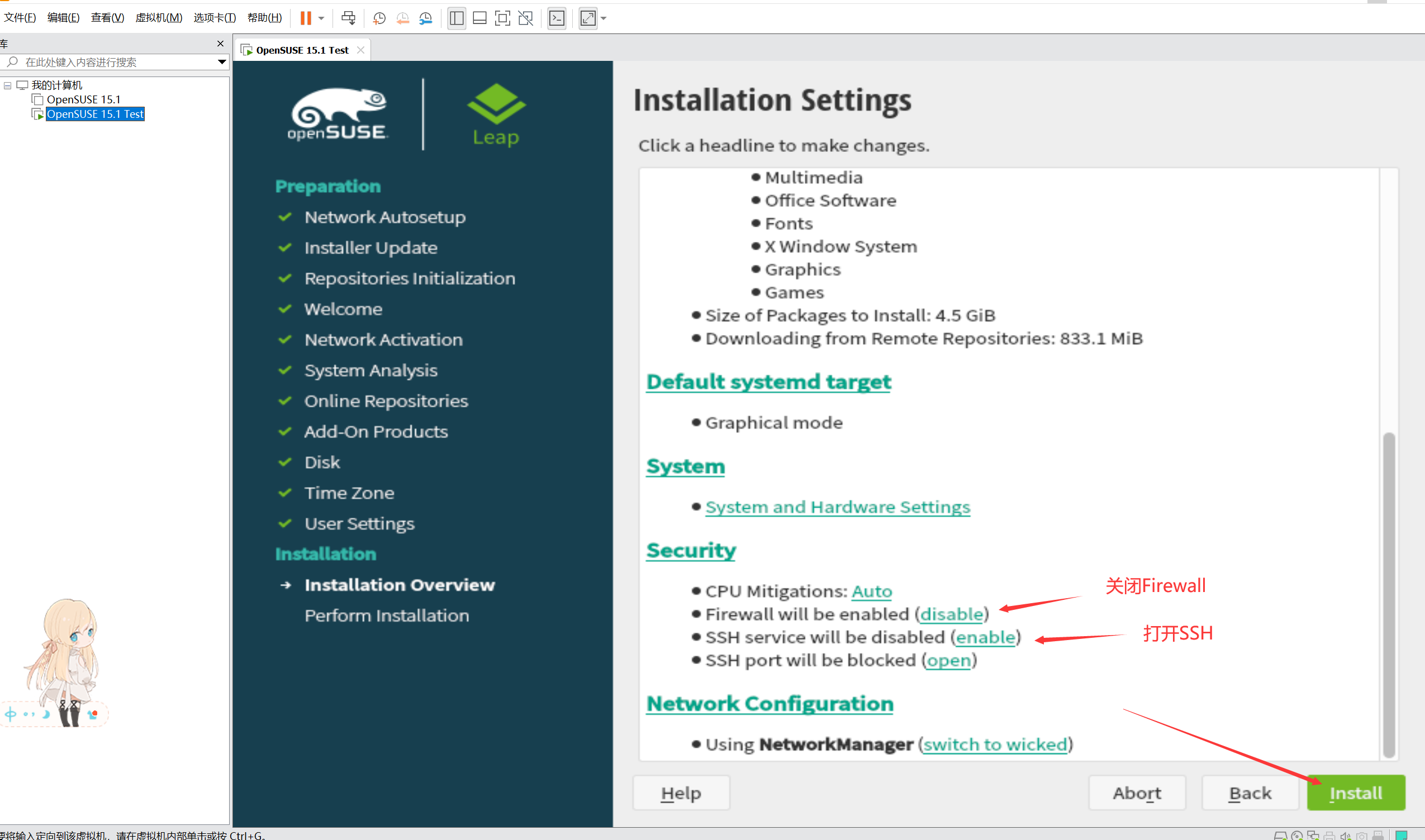Image resolution: width=1425 pixels, height=840 pixels.
Task: Toggle the console view icon
Action: 557,18
